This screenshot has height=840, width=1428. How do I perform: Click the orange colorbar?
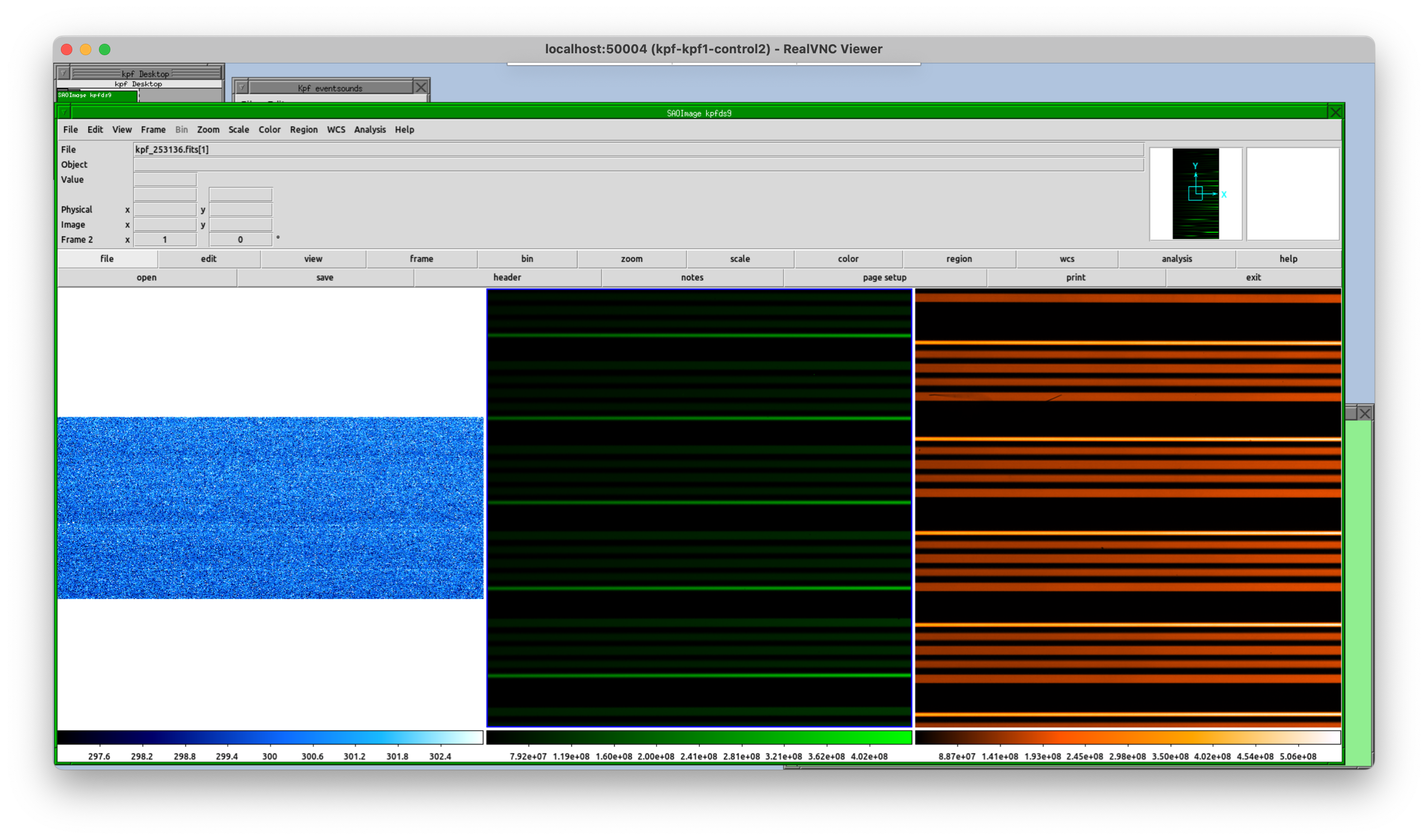1128,737
